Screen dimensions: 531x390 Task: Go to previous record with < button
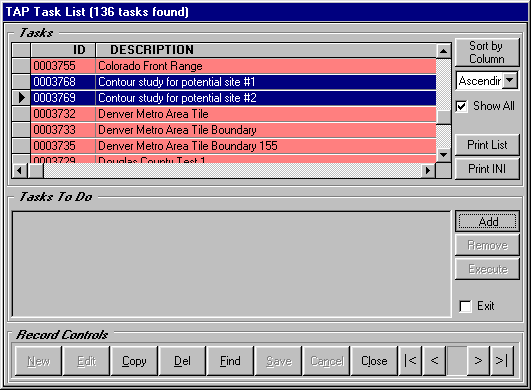(x=434, y=361)
